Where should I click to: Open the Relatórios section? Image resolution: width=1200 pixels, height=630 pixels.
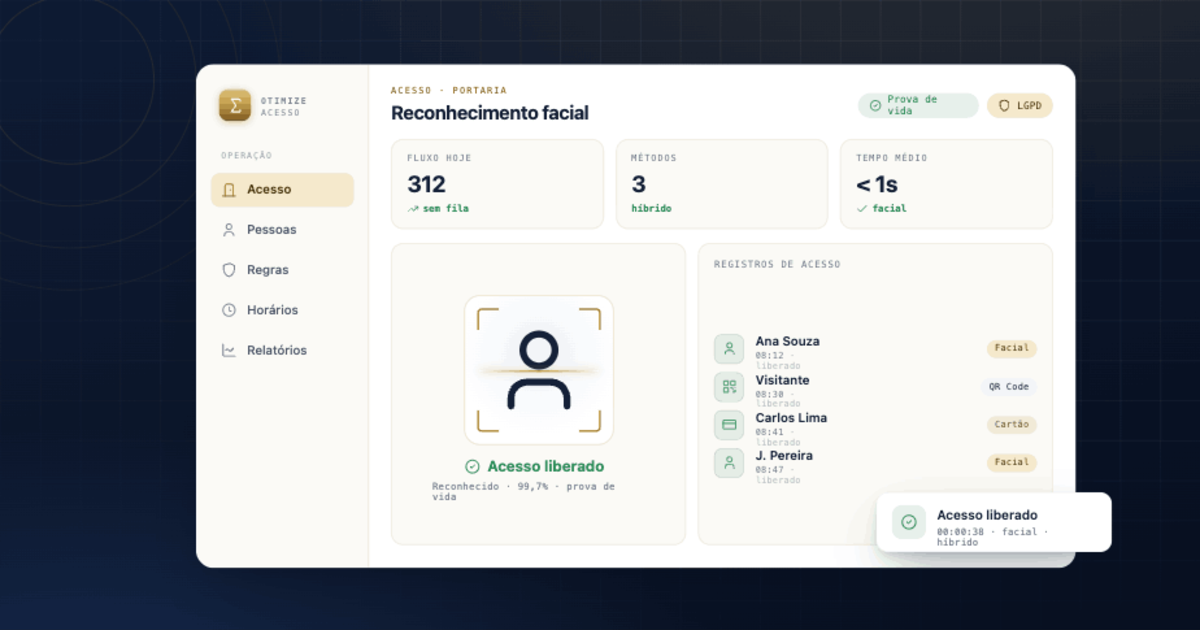[282, 350]
